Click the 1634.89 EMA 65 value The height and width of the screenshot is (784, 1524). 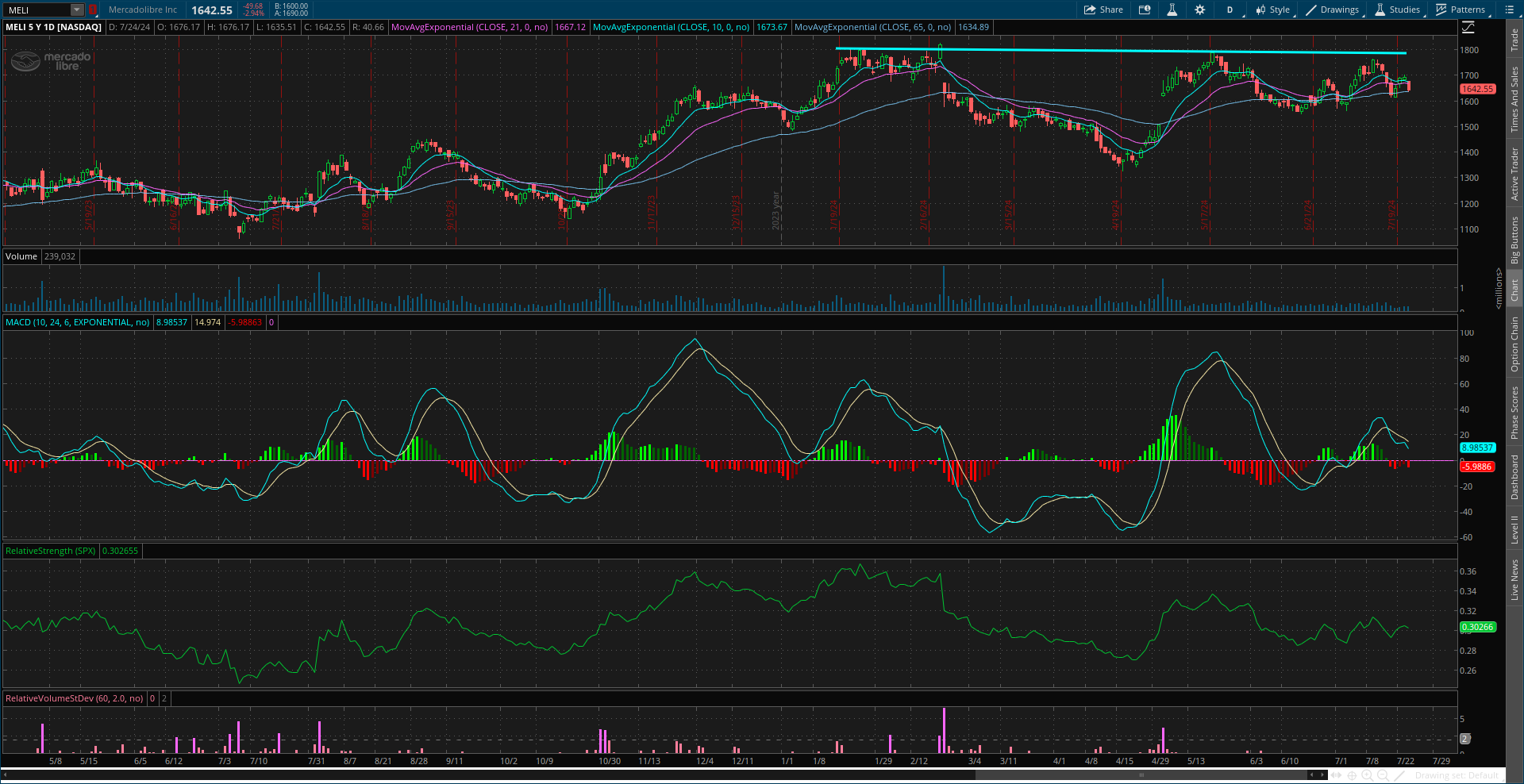pos(973,27)
